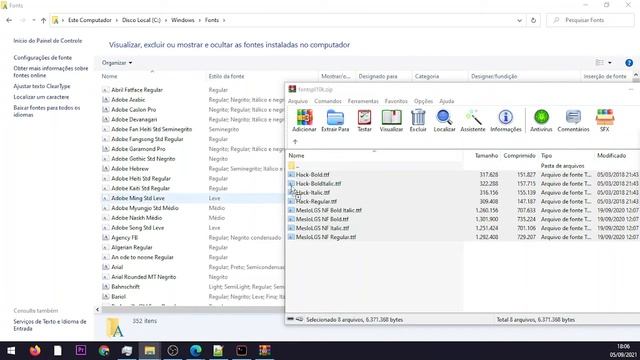
Task: Open the Visualizar tool
Action: pos(391,120)
